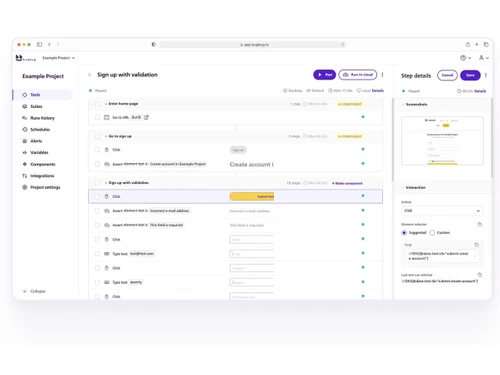Select the Type text qwerty value

(x=136, y=282)
